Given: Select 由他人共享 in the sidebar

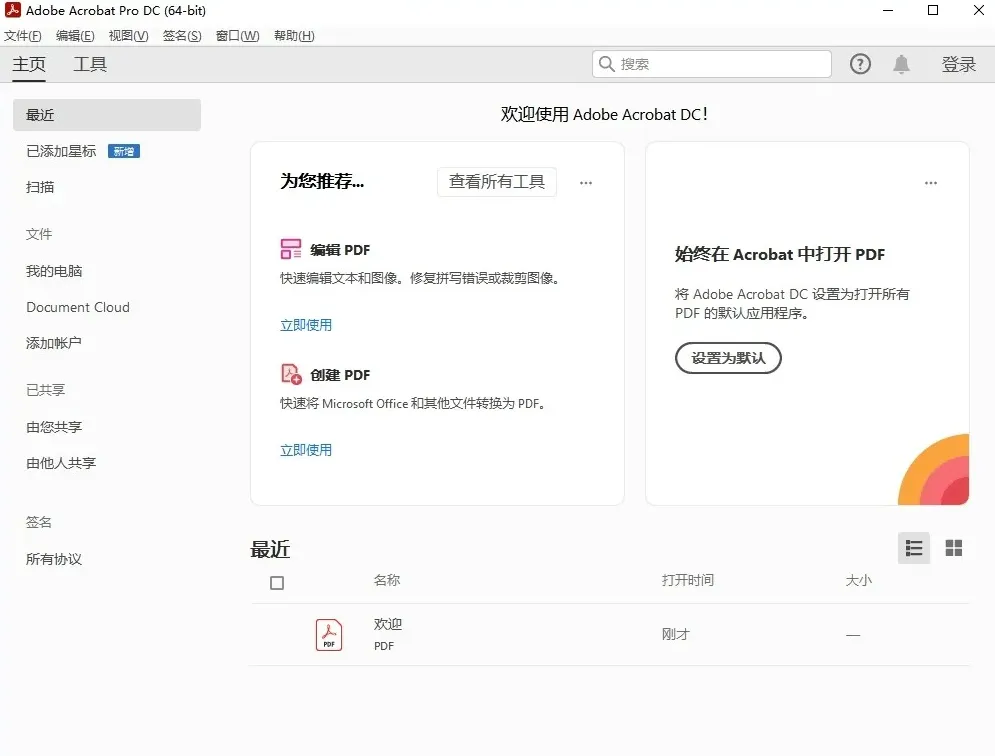Looking at the screenshot, I should click(61, 463).
